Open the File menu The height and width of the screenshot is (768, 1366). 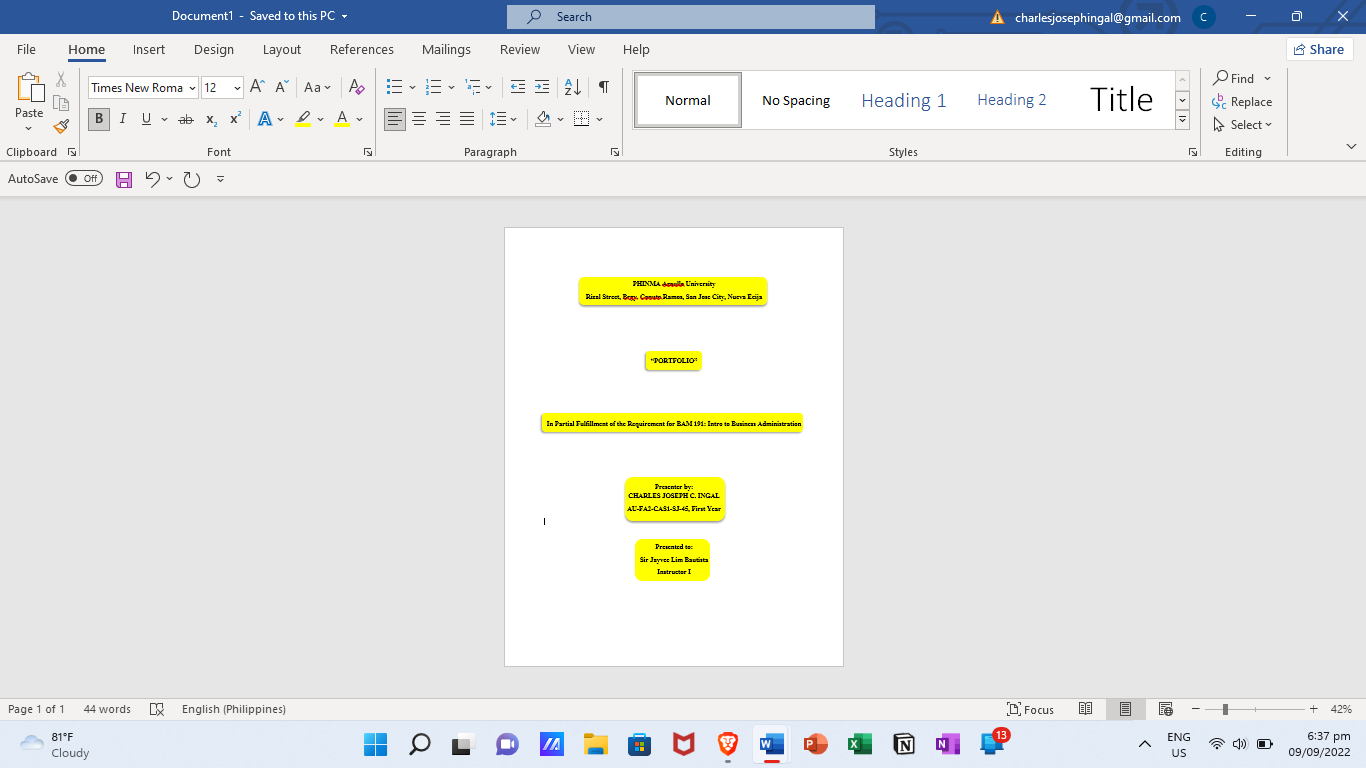tap(26, 49)
